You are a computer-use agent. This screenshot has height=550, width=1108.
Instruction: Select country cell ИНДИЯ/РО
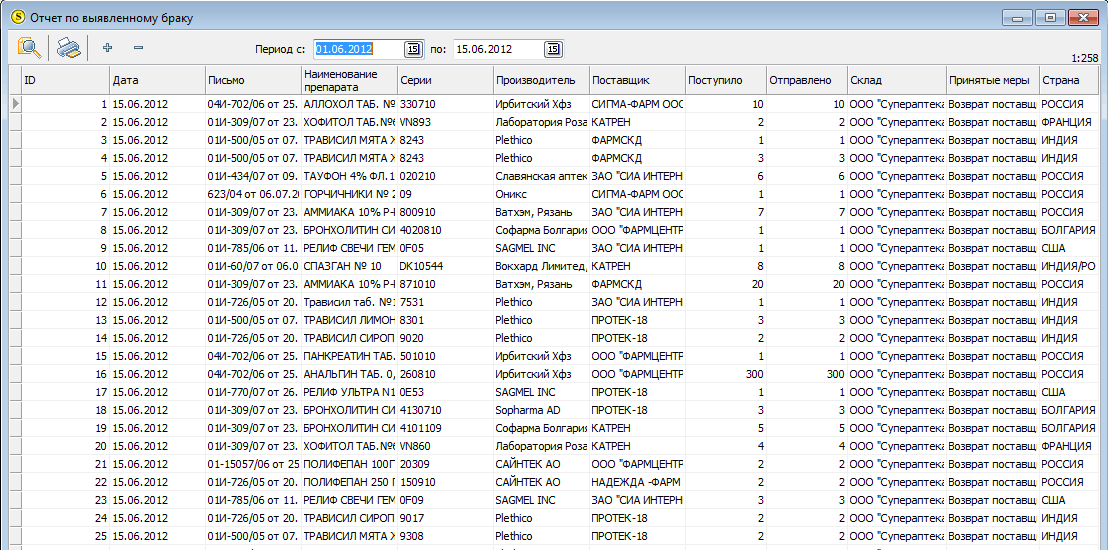pyautogui.click(x=1068, y=266)
